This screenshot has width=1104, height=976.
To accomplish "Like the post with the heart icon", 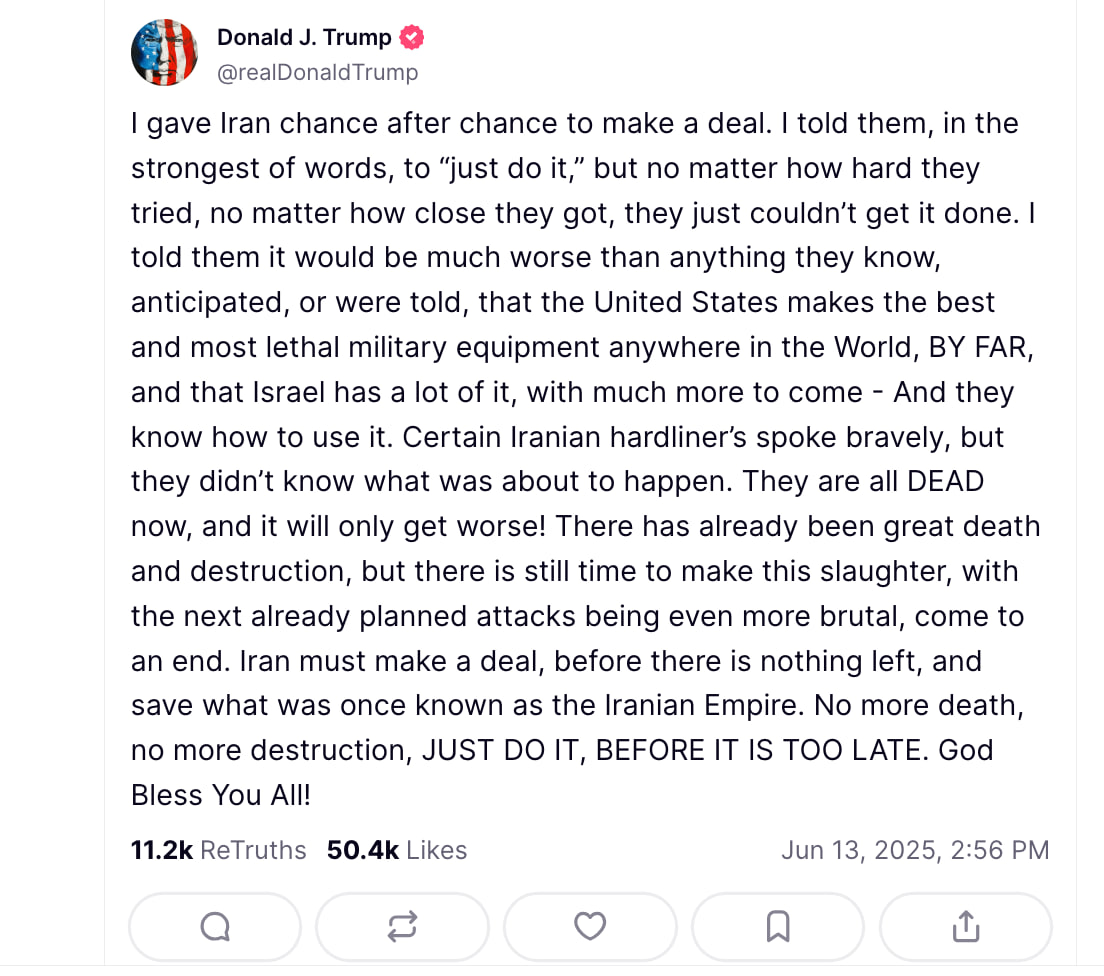I will click(590, 926).
